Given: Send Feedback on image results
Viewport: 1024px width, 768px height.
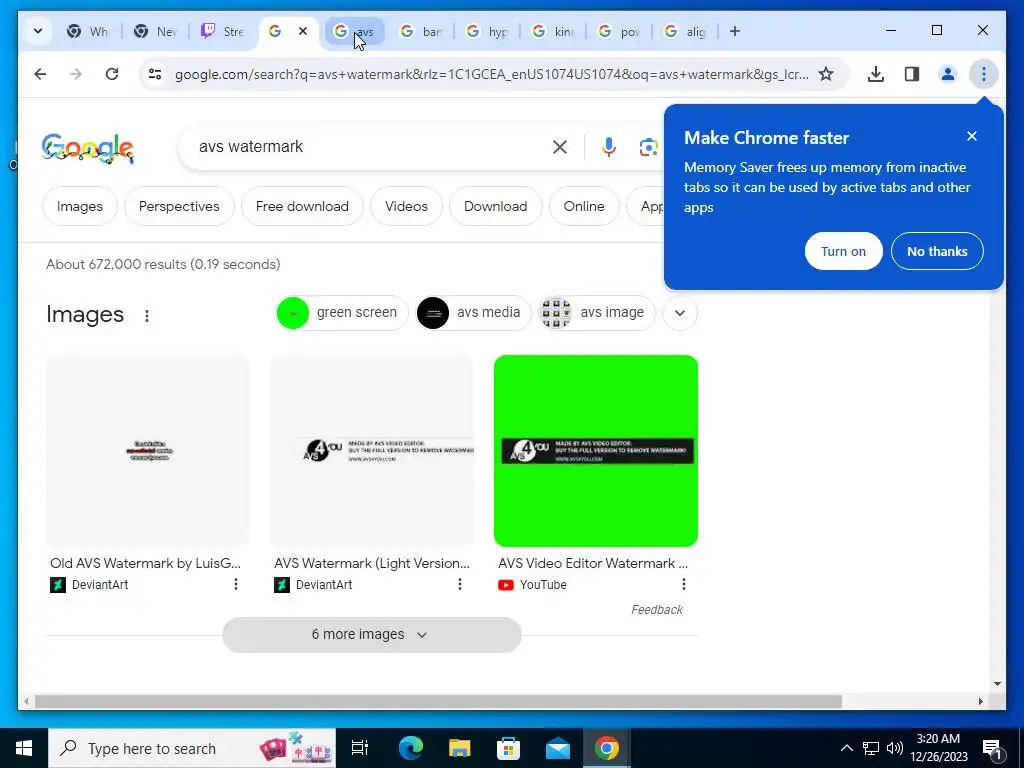Looking at the screenshot, I should (x=656, y=609).
